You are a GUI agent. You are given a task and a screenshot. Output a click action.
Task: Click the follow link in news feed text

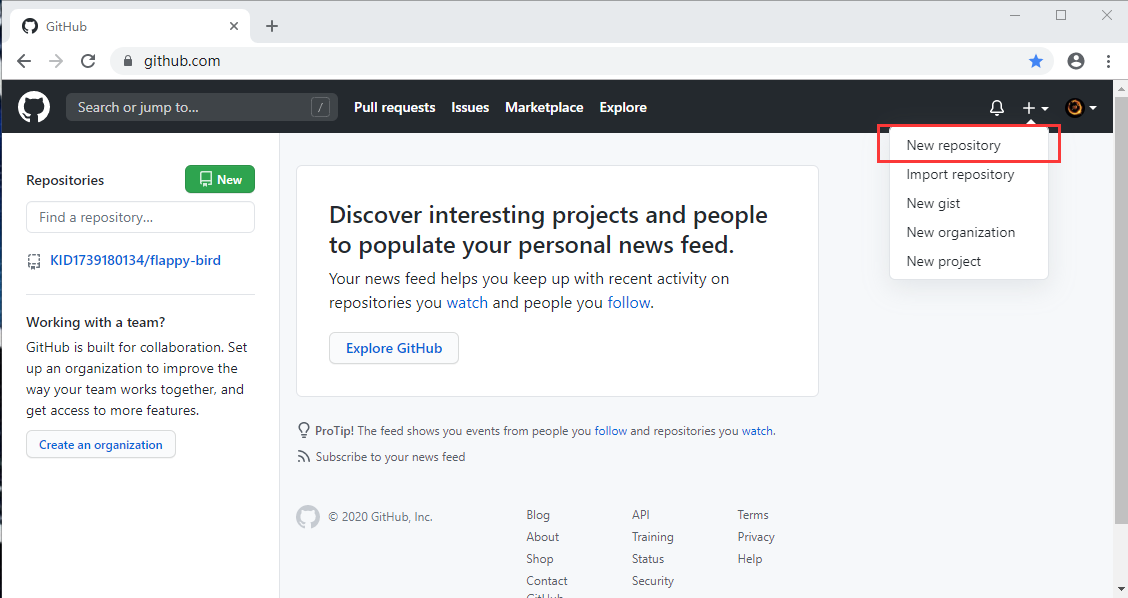(x=629, y=303)
